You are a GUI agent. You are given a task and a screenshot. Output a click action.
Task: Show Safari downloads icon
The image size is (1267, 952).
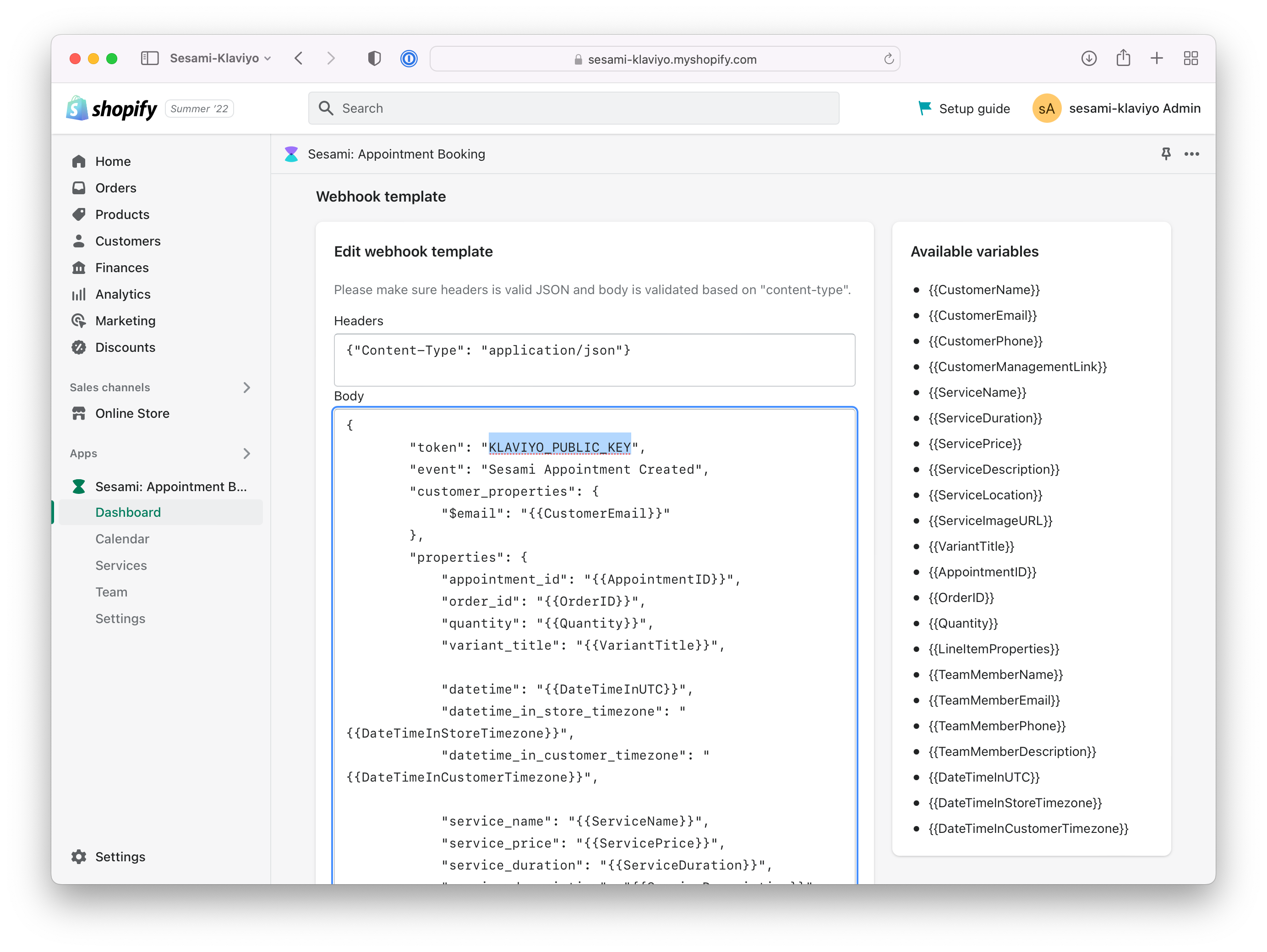1089,59
